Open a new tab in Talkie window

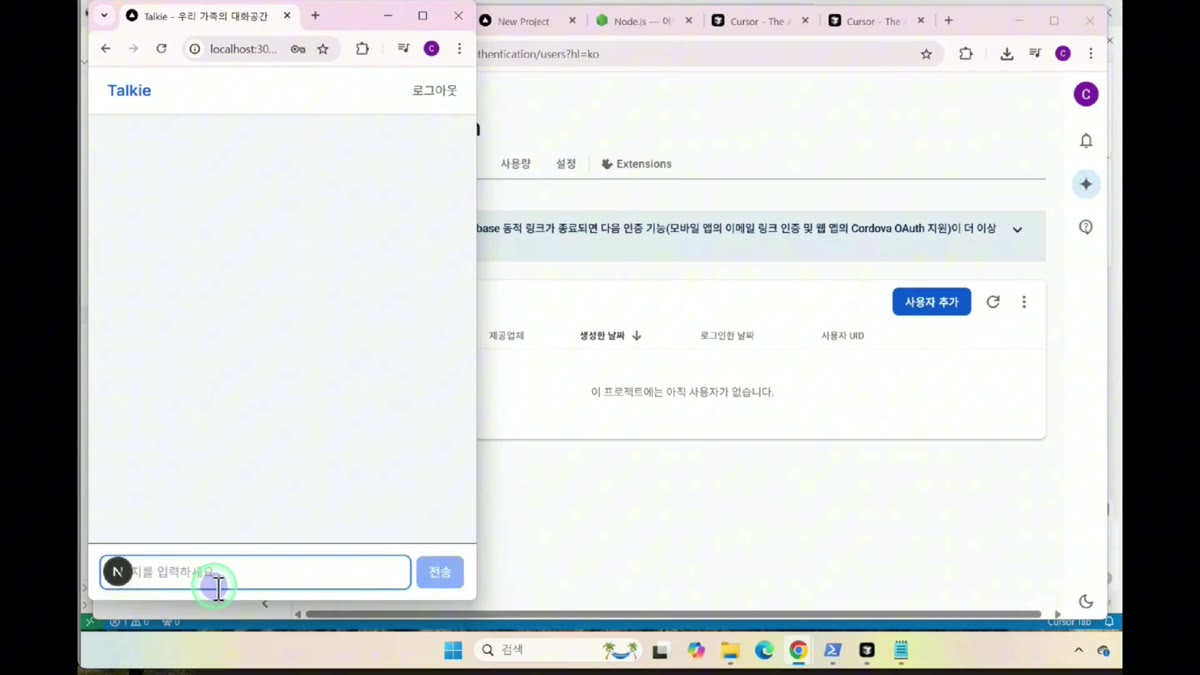tap(315, 16)
